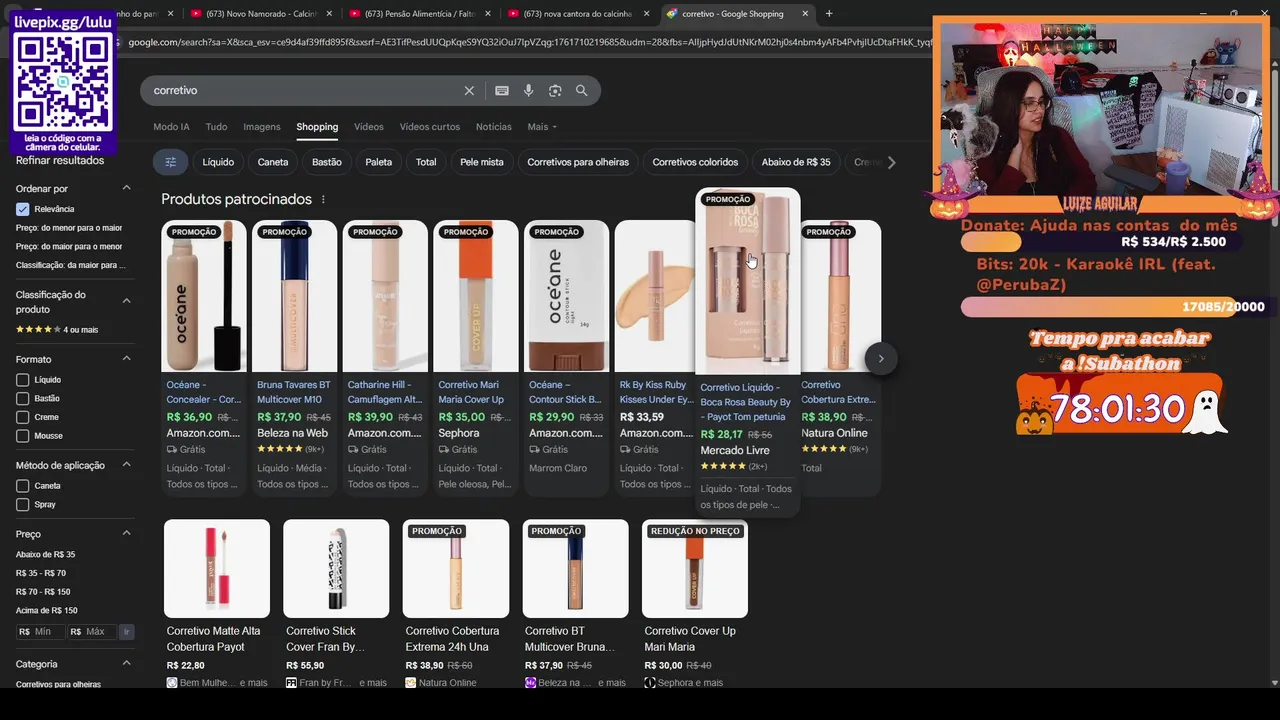Close the 'corretivo - Google Shopping' tab
The height and width of the screenshot is (720, 1280).
tap(806, 14)
